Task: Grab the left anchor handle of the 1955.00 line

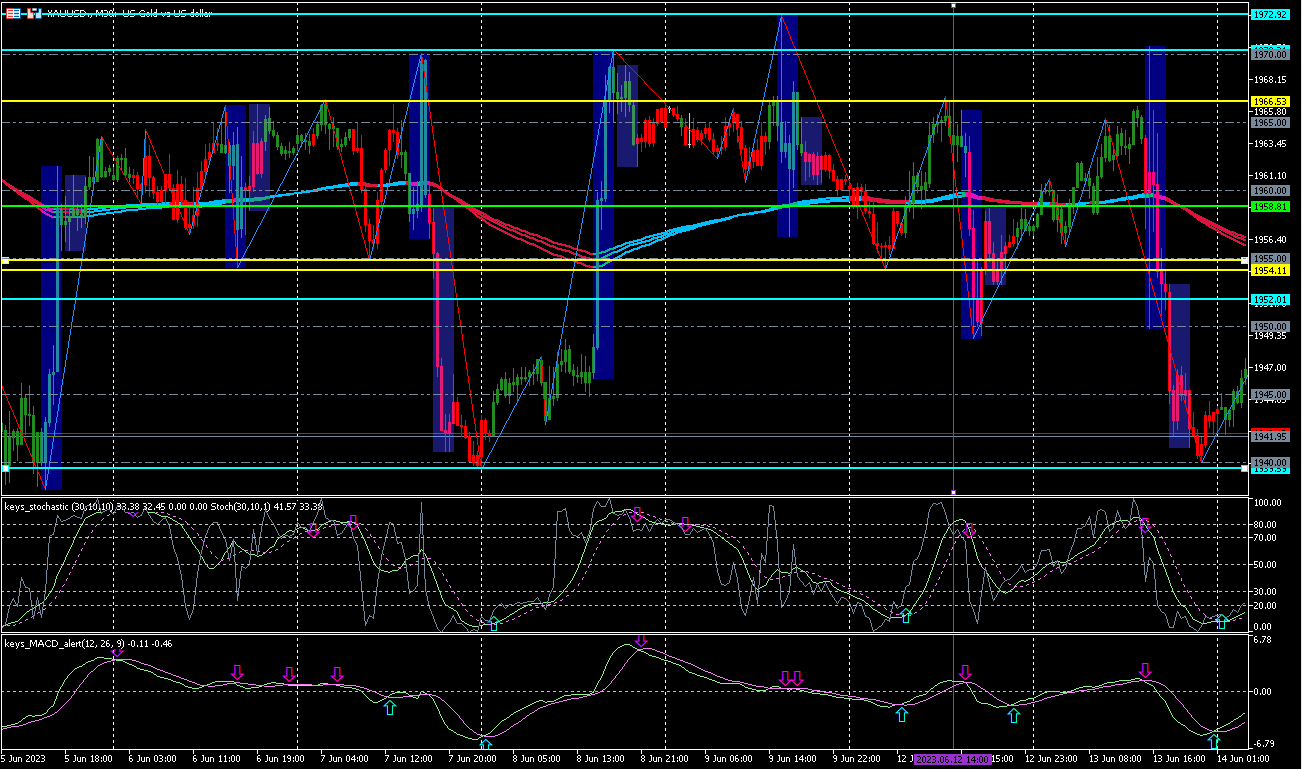Action: pyautogui.click(x=5, y=260)
